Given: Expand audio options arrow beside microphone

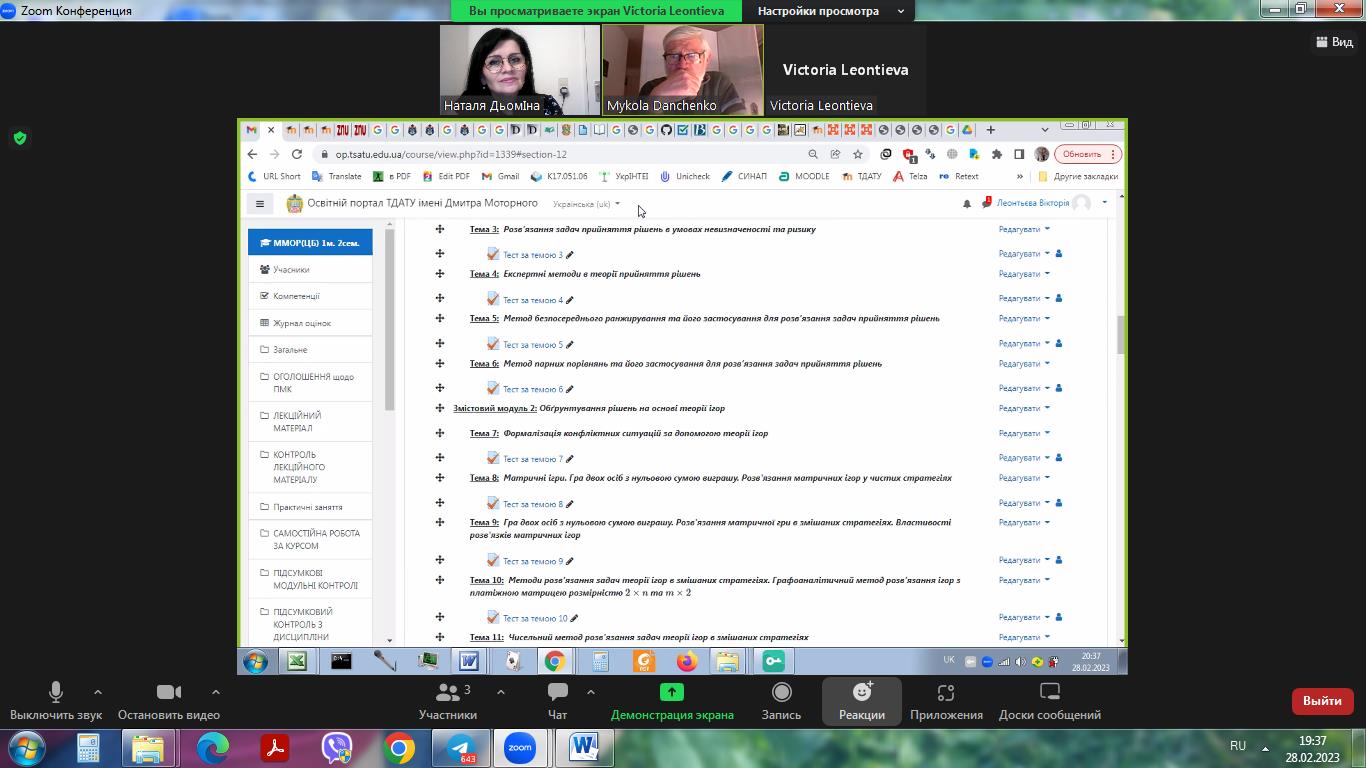Looking at the screenshot, I should (97, 691).
